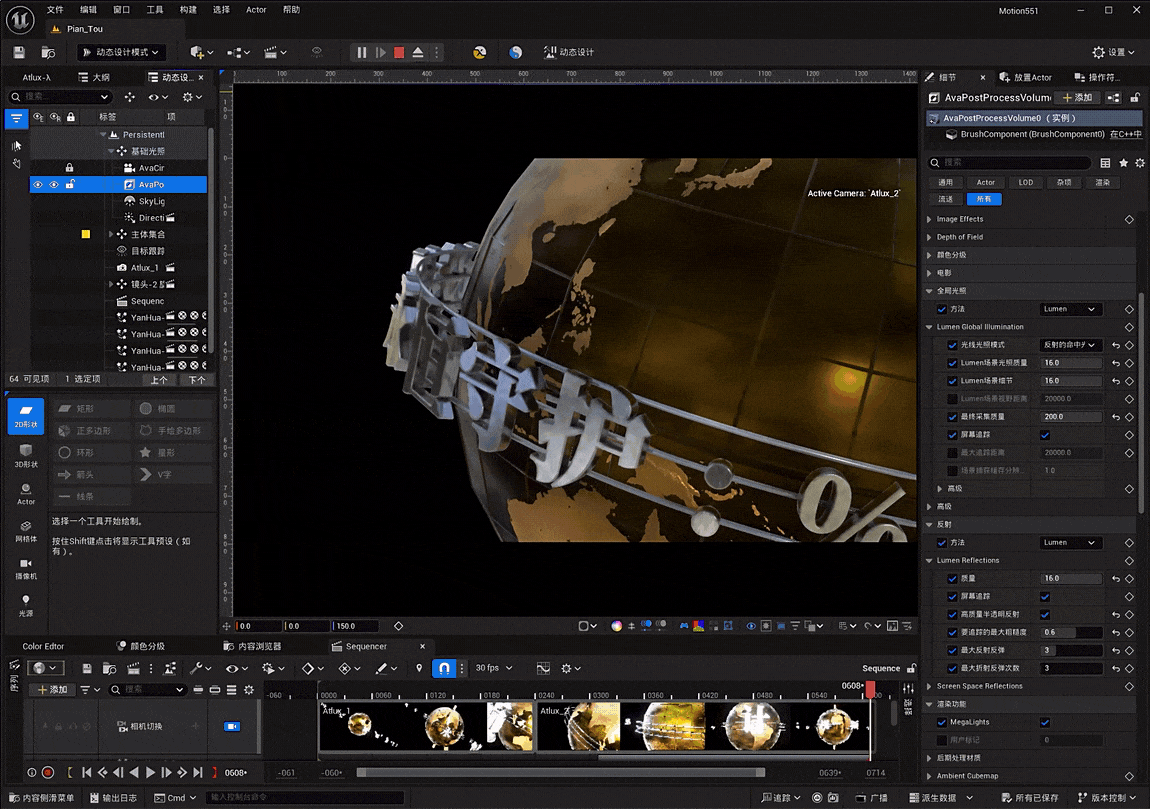Image resolution: width=1150 pixels, height=809 pixels.
Task: Open the 内容侧滑菜单 content drawer
Action: 42,798
